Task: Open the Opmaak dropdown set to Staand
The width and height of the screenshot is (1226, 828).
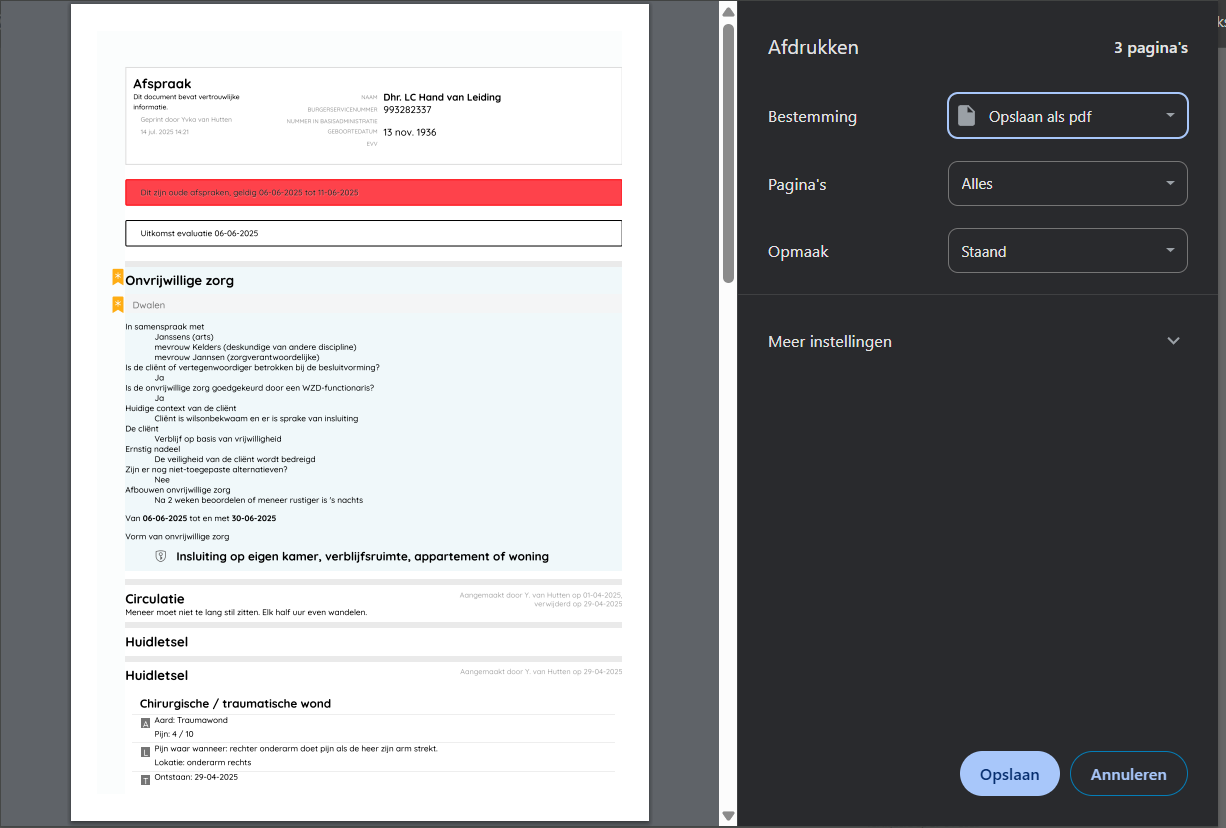Action: (x=1067, y=251)
